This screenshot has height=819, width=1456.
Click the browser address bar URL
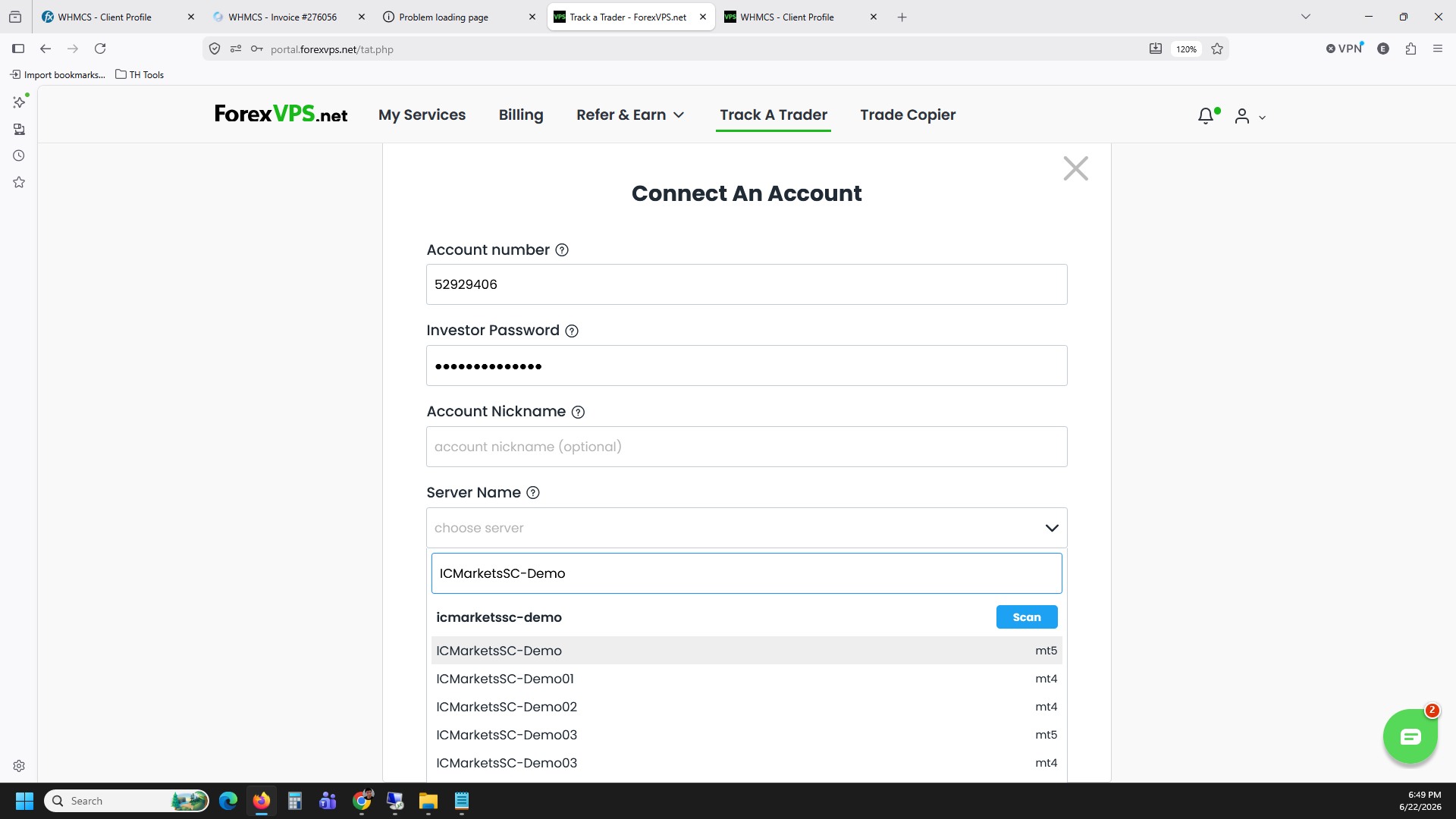point(331,49)
